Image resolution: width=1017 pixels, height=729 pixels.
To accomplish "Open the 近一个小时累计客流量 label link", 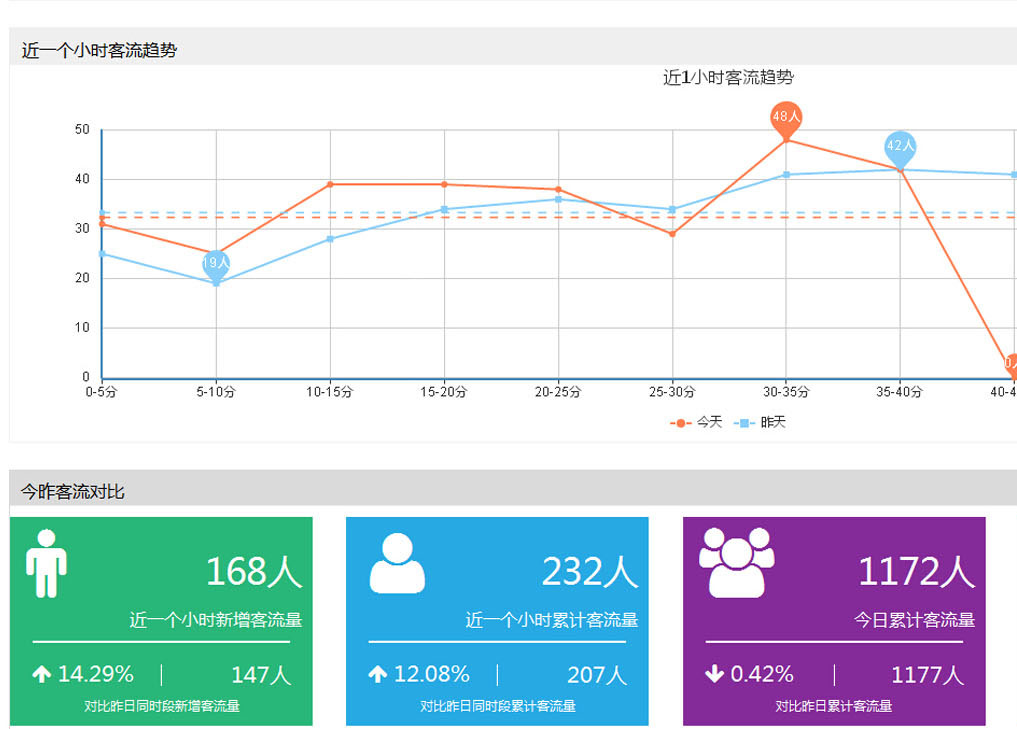I will 551,620.
